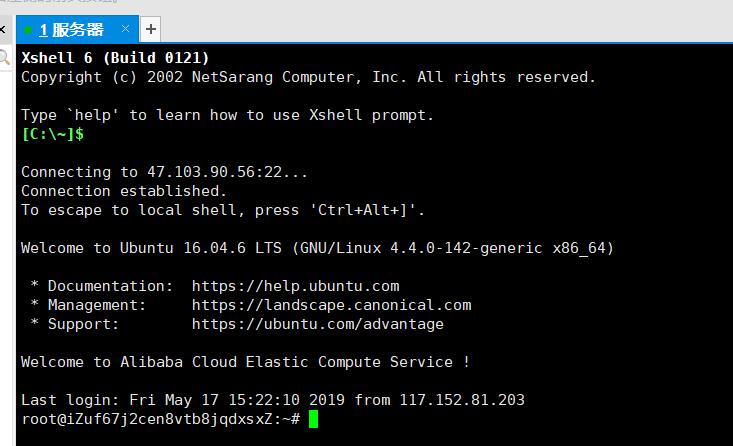This screenshot has width=733, height=446.
Task: Open a new session tab with plus button
Action: click(x=150, y=29)
